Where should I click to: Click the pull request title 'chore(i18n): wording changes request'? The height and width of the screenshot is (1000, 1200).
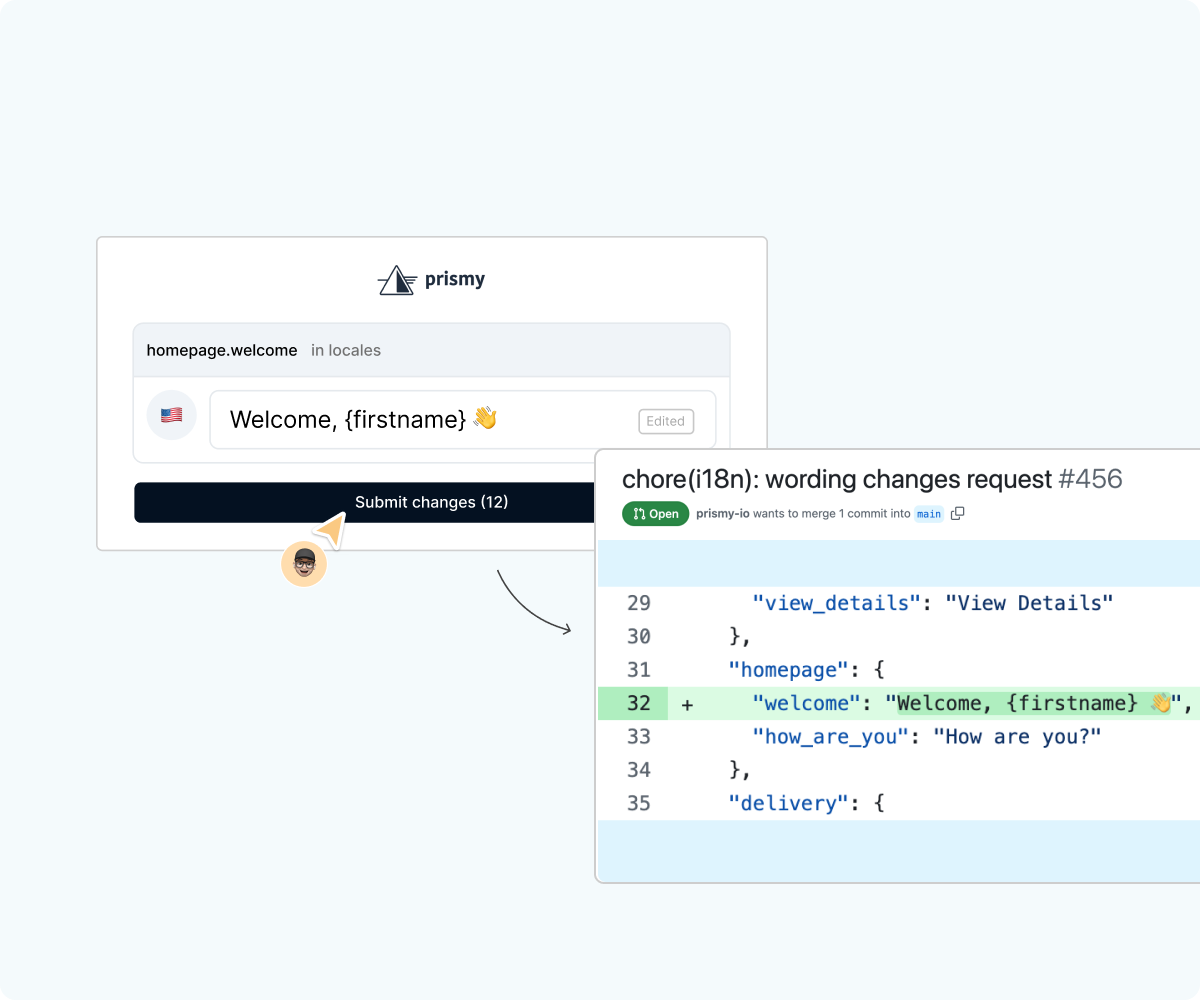coord(837,479)
